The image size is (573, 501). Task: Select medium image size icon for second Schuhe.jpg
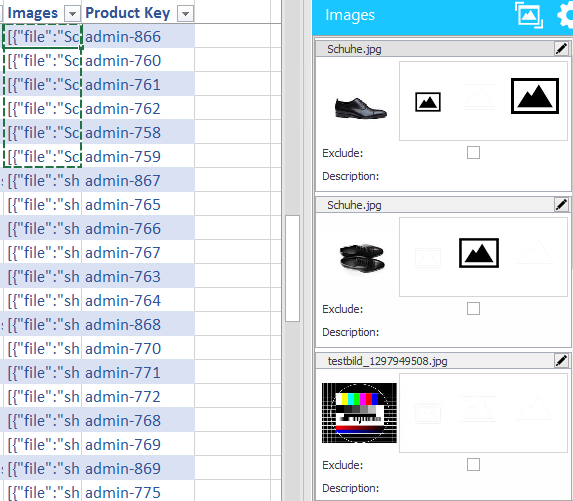pos(479,253)
